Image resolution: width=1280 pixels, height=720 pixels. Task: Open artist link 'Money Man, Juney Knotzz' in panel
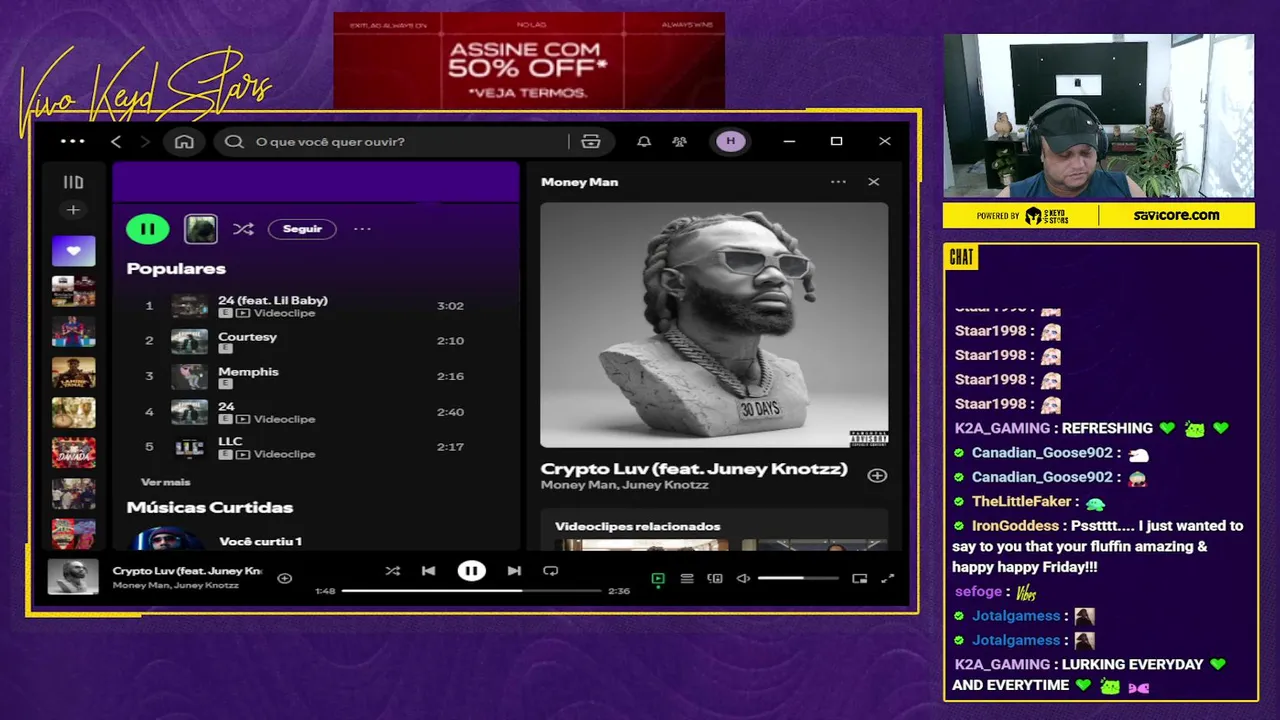pyautogui.click(x=625, y=485)
